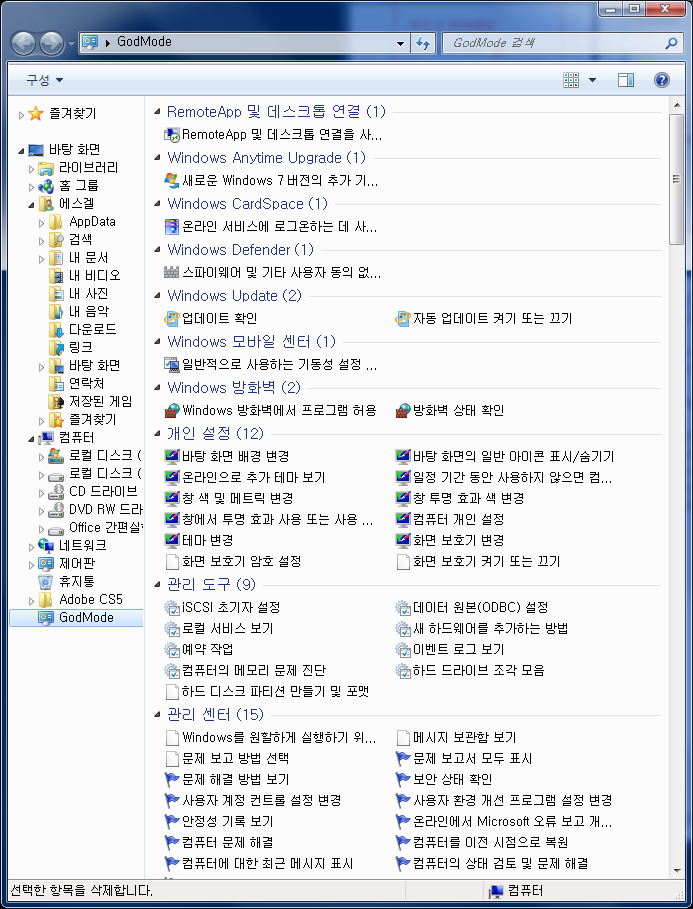Click the 업데이트 확인 Windows Update icon

pyautogui.click(x=172, y=318)
